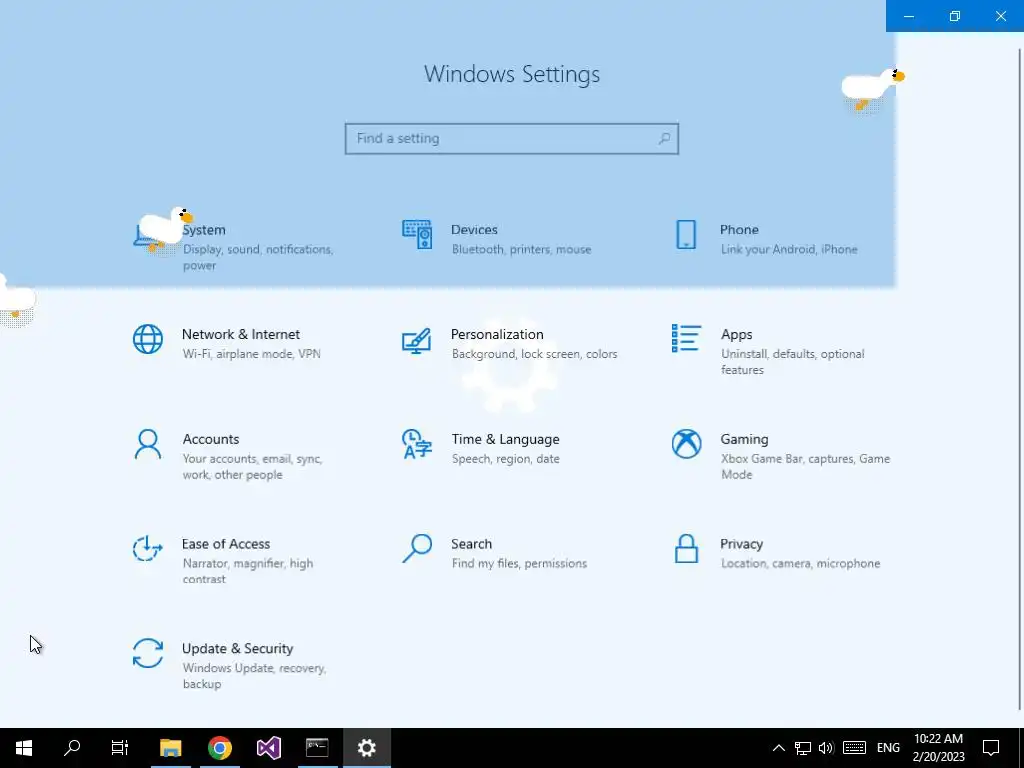Launch File Explorer from taskbar
Image resolution: width=1024 pixels, height=768 pixels.
click(170, 748)
